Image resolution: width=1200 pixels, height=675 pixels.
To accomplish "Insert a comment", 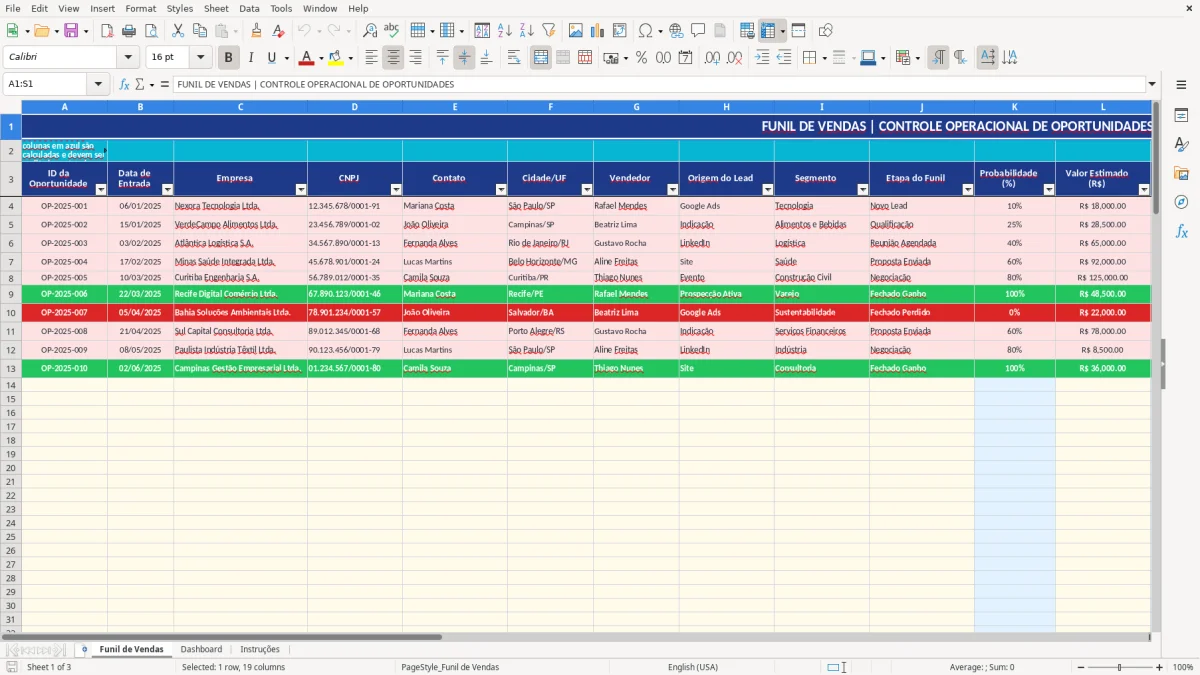I will [x=698, y=31].
